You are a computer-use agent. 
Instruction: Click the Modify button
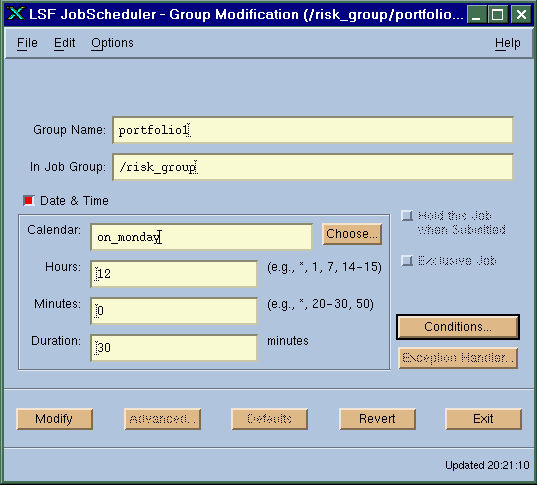54,419
